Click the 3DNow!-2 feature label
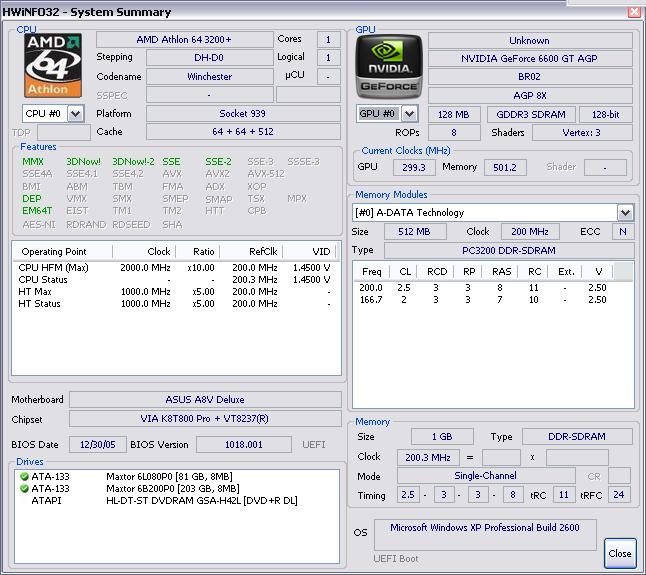Screen dimensions: 646x575 [x=133, y=162]
